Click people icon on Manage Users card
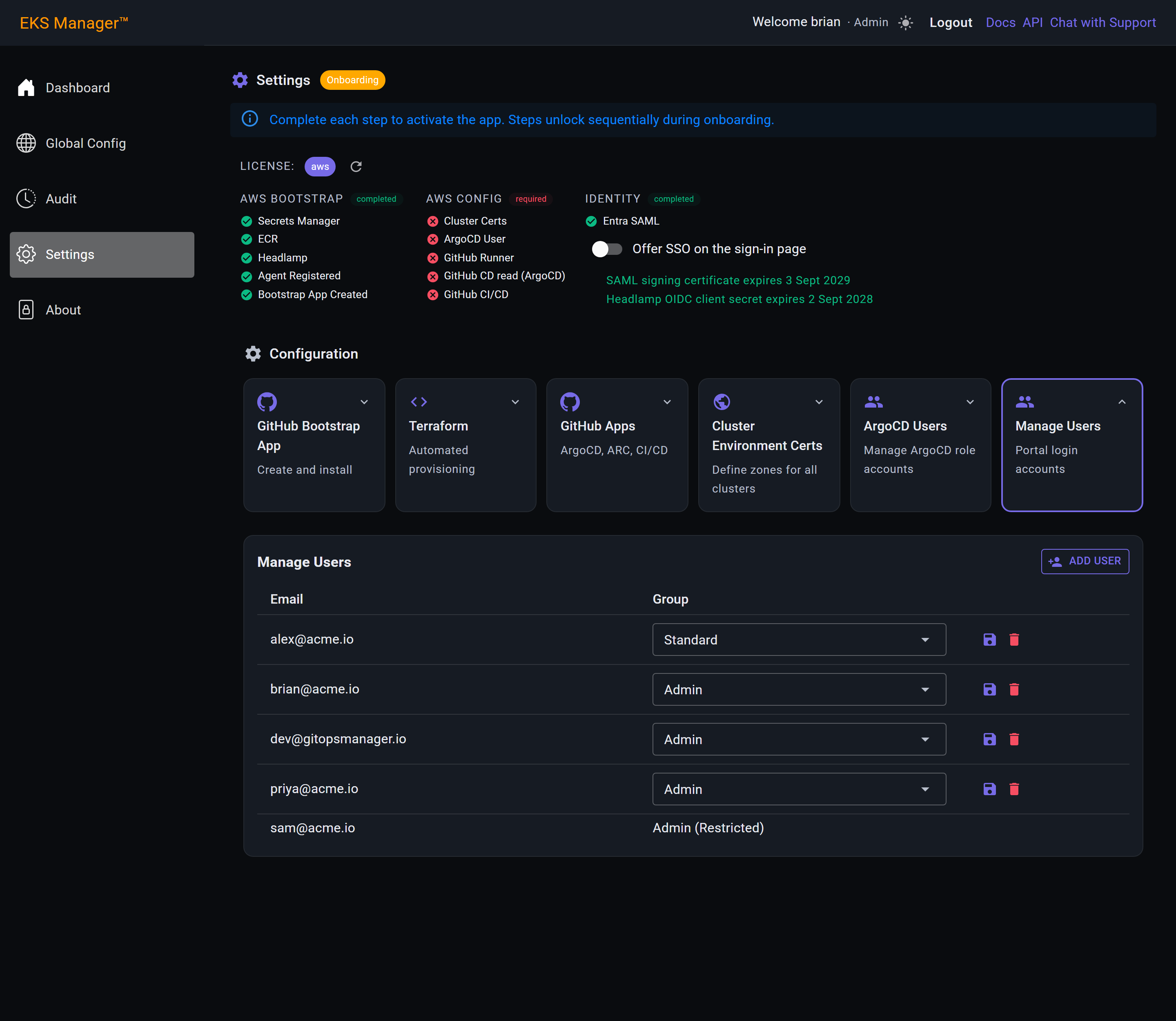1176x1021 pixels. pos(1025,402)
